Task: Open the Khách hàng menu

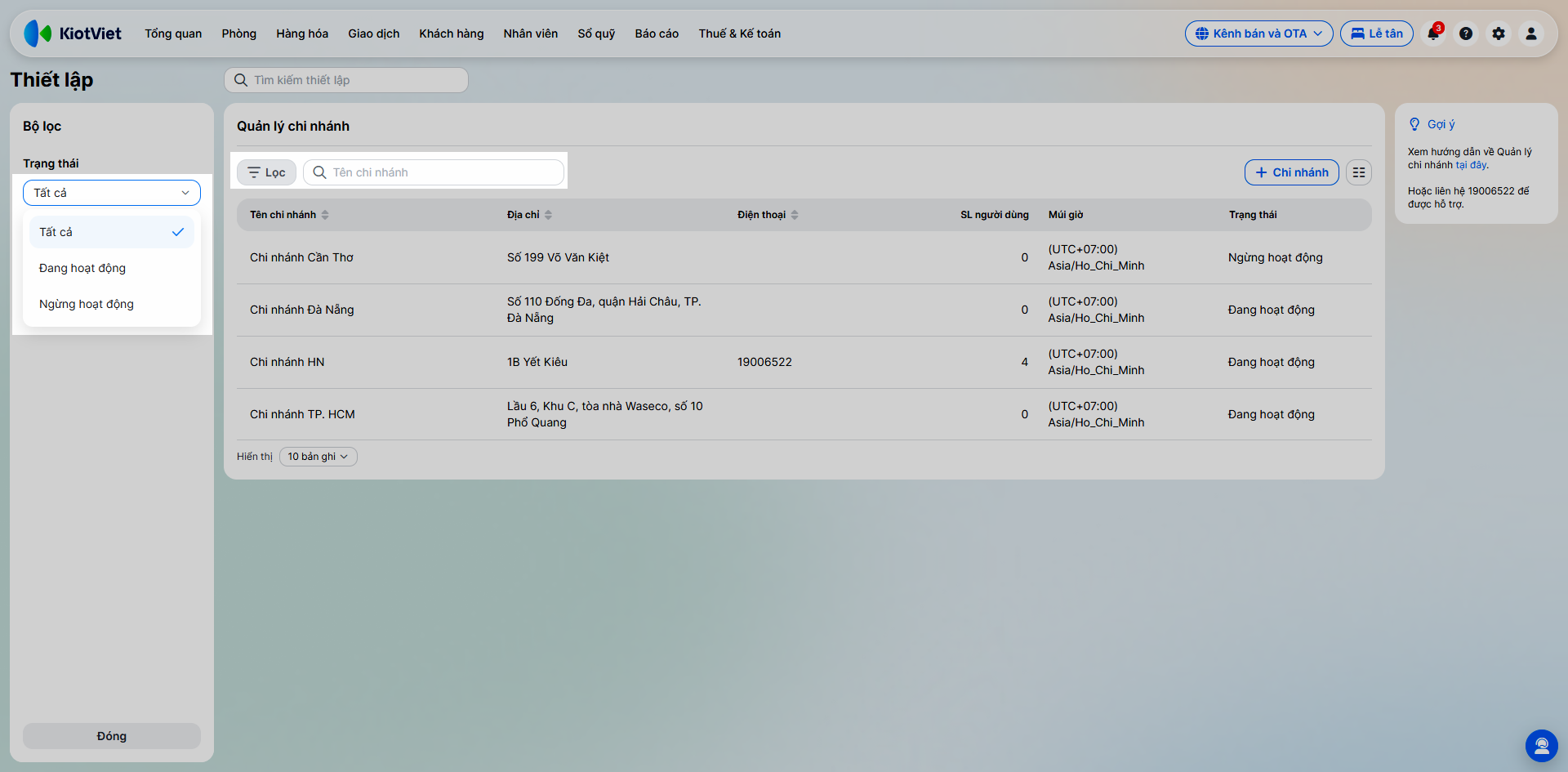Action: 452,33
